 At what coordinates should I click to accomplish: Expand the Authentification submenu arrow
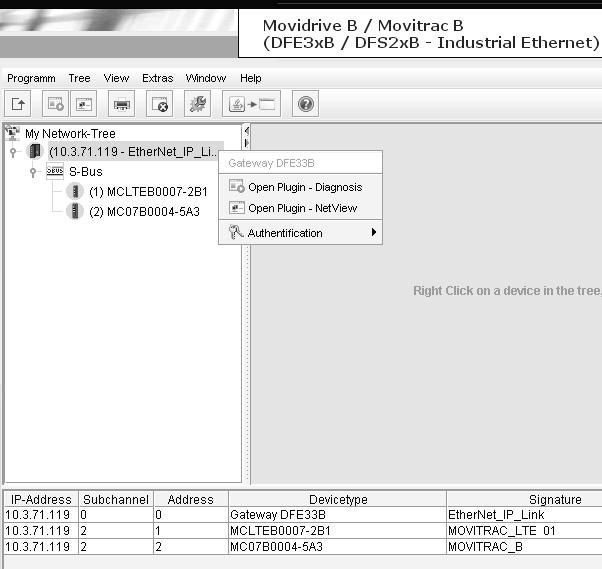coord(374,232)
